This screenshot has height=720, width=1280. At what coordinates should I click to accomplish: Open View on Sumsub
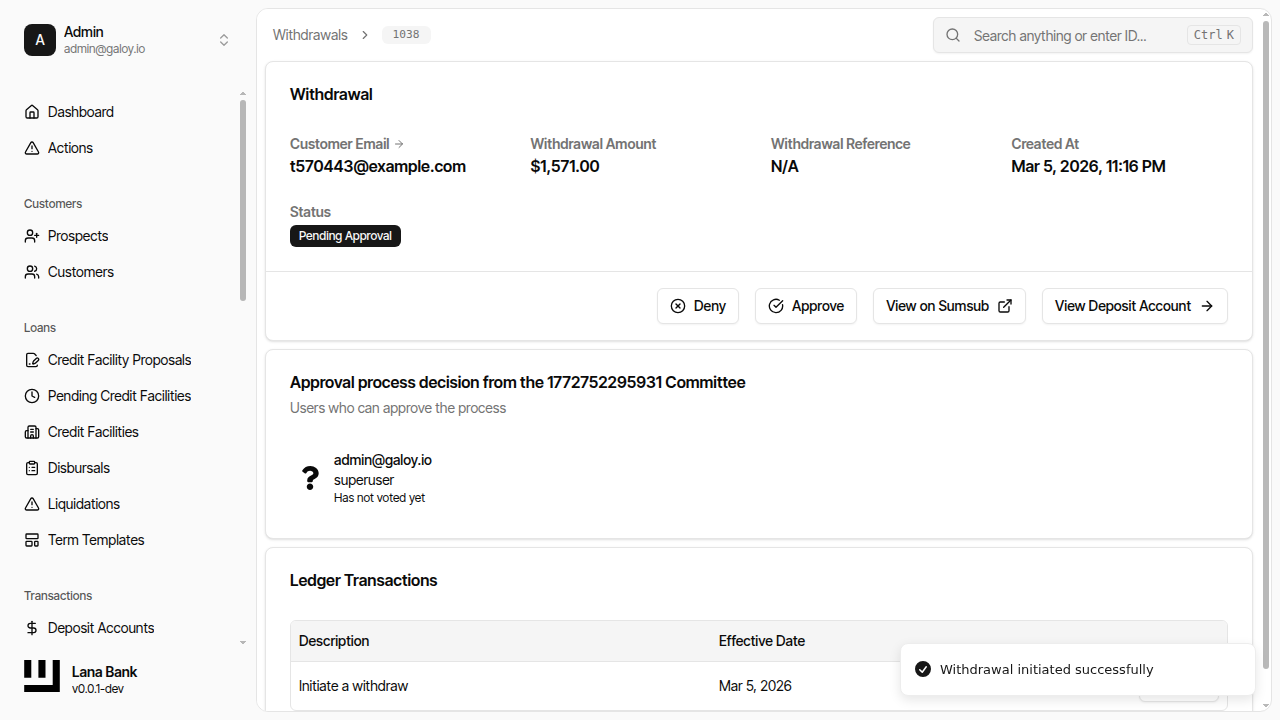[x=948, y=305]
